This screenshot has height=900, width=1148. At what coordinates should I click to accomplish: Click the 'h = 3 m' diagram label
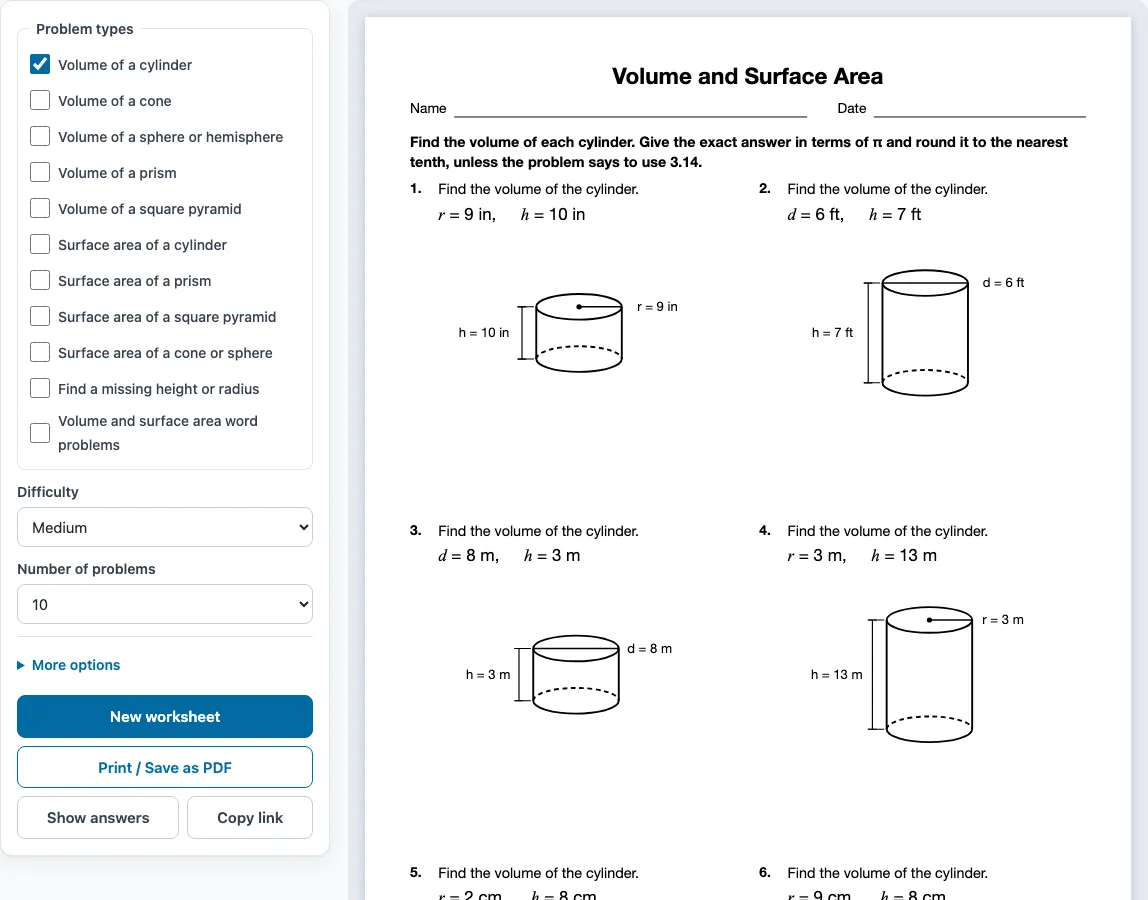click(x=488, y=674)
